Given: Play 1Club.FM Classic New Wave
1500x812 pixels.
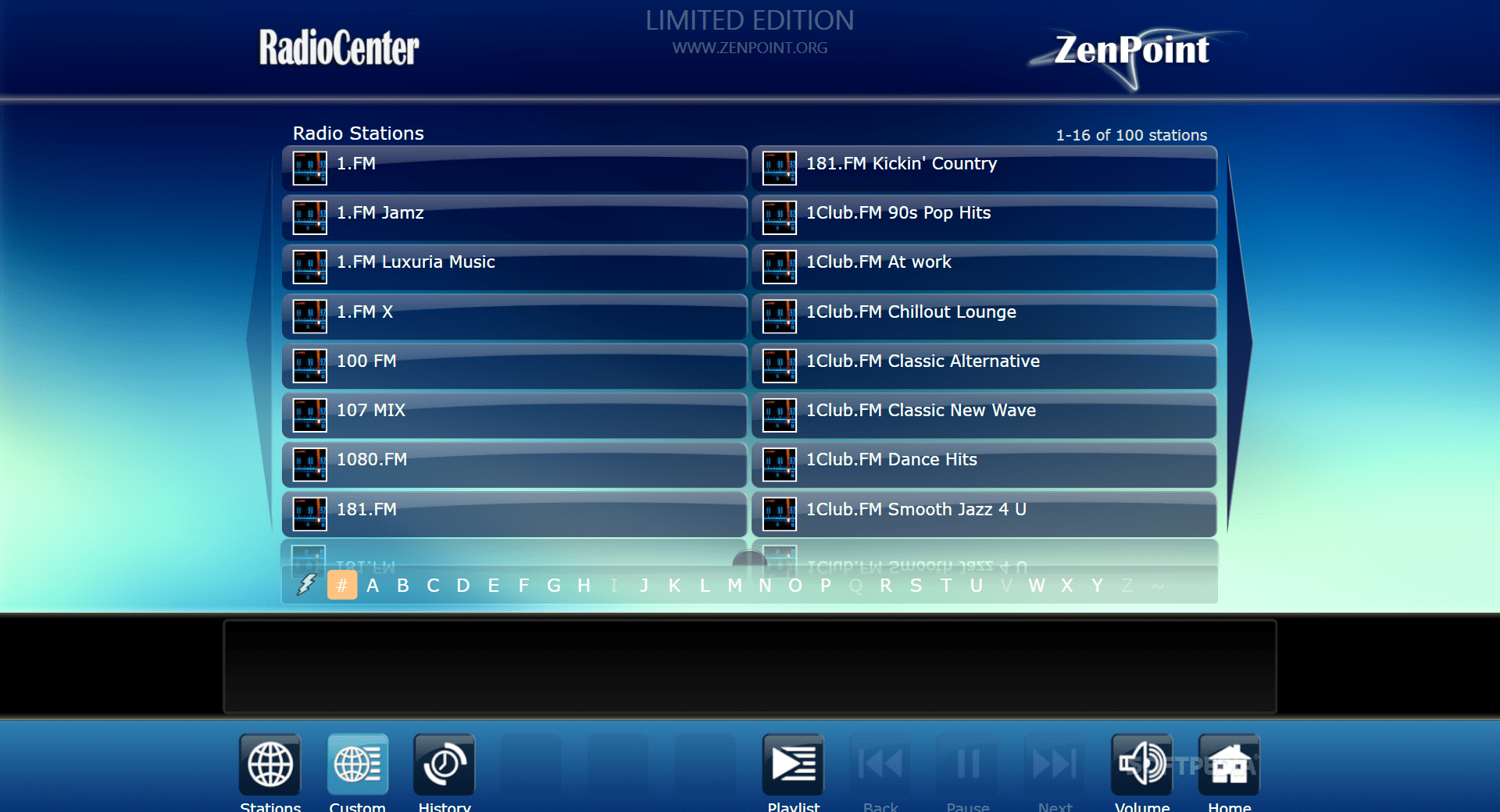Looking at the screenshot, I should pos(984,415).
